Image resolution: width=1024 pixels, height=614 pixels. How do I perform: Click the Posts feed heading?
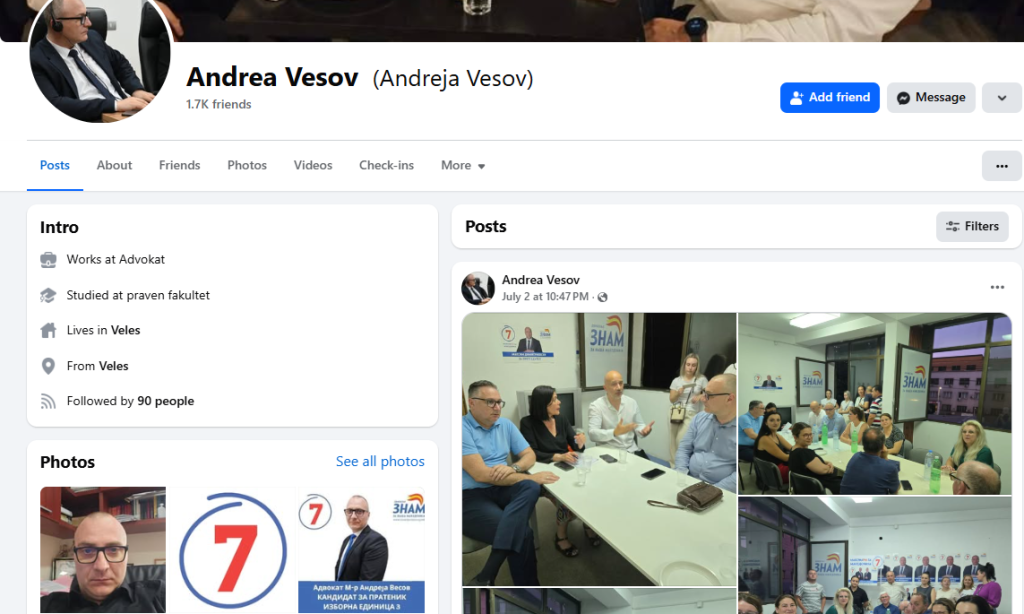[x=486, y=227]
